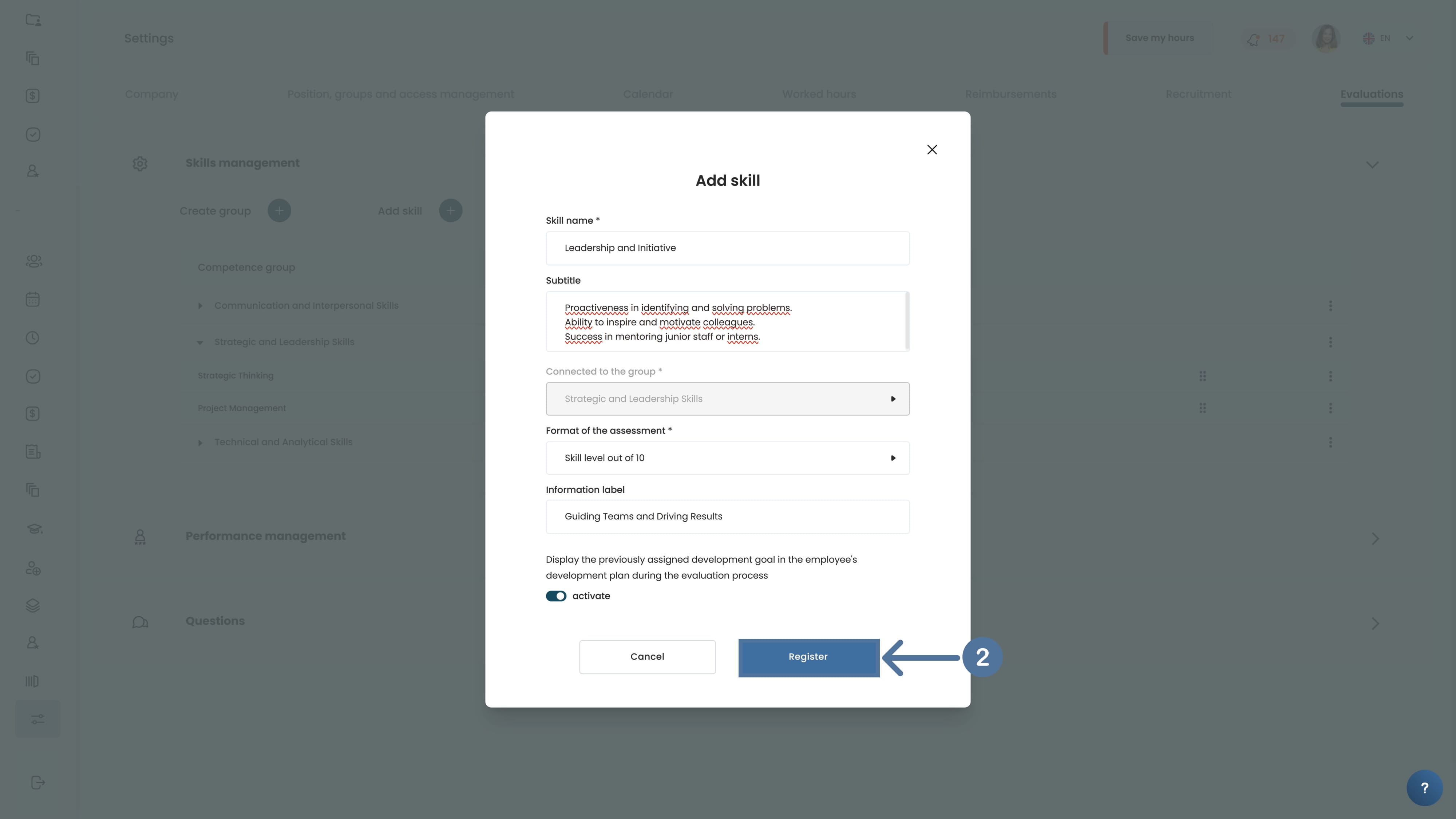Open the document list sidebar icon
The width and height of the screenshot is (1456, 819).
pyautogui.click(x=33, y=452)
